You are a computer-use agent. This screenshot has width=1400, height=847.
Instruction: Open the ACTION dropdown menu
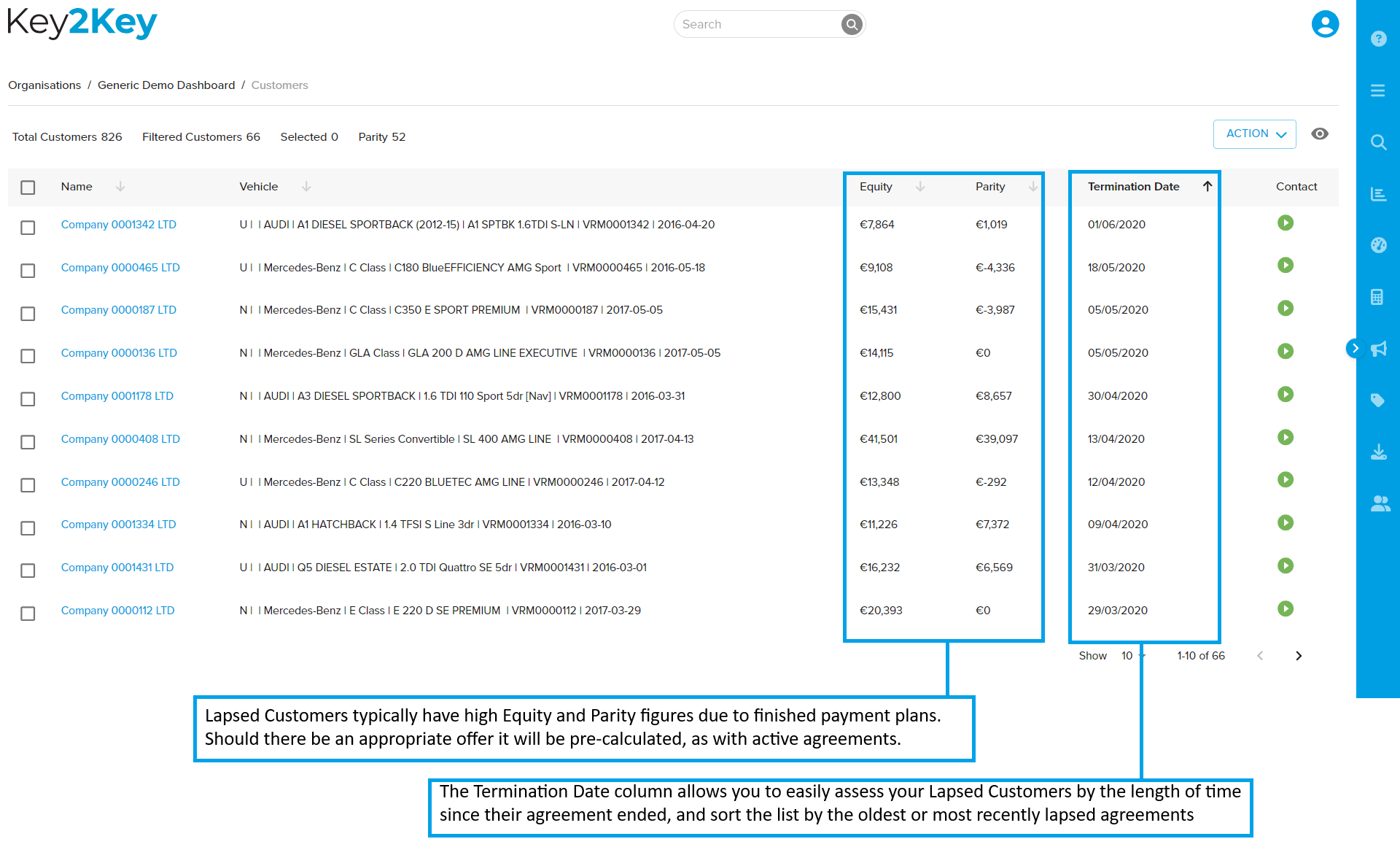(x=1254, y=134)
